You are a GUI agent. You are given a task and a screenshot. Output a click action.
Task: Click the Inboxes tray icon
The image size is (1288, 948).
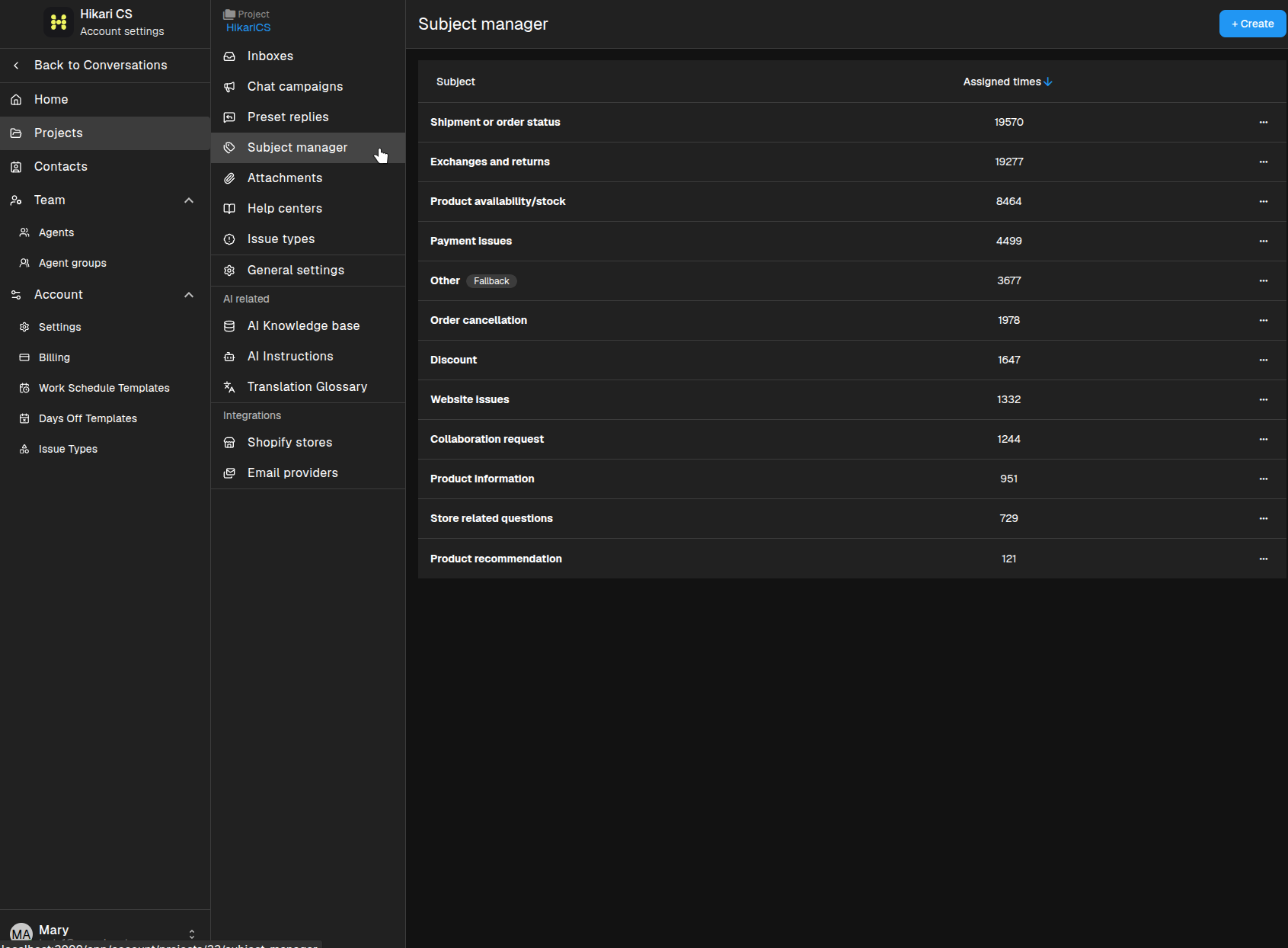point(229,56)
